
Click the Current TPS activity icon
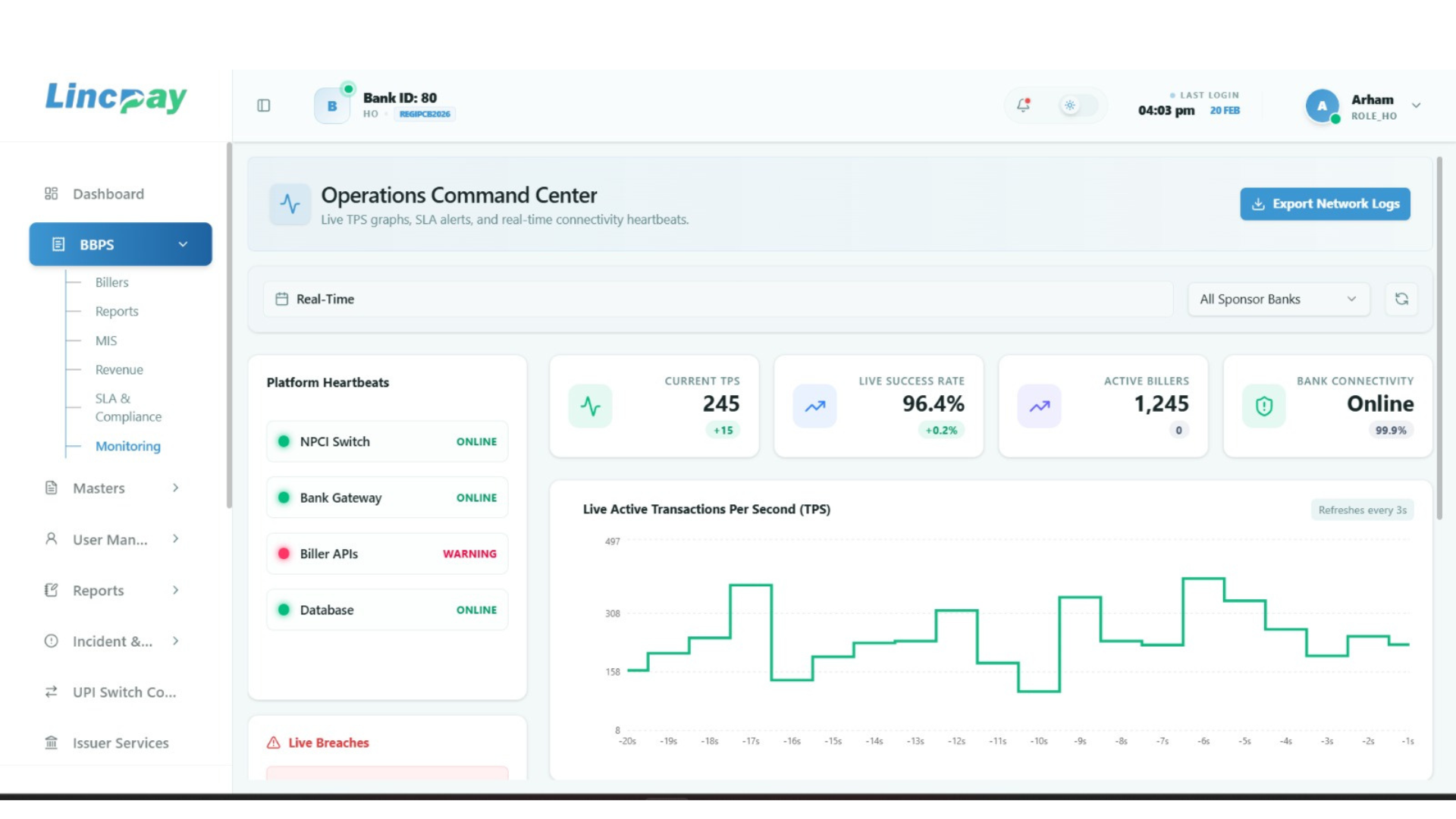pyautogui.click(x=590, y=406)
